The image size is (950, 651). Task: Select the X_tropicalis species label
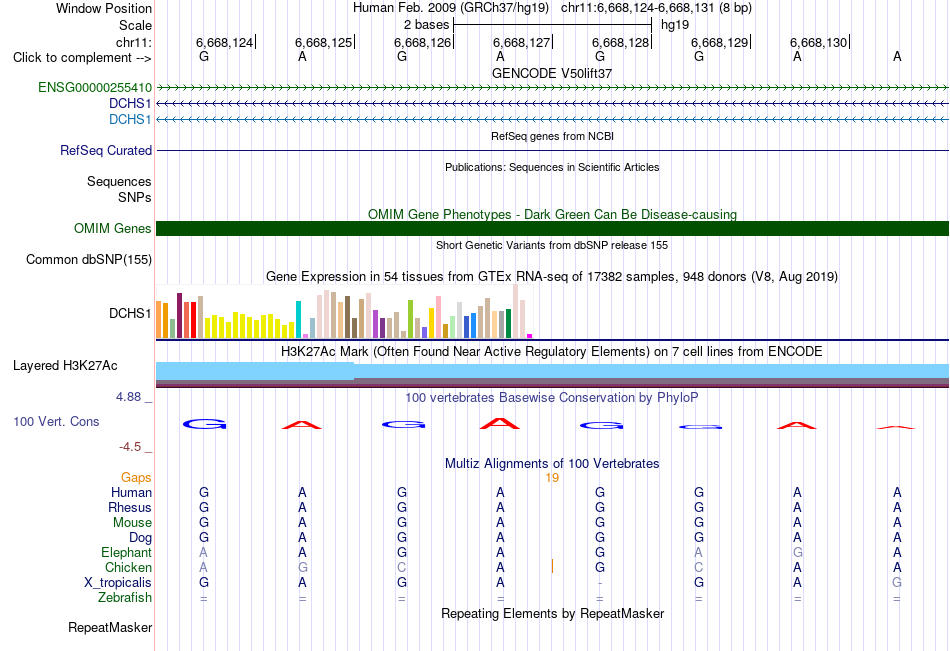118,583
